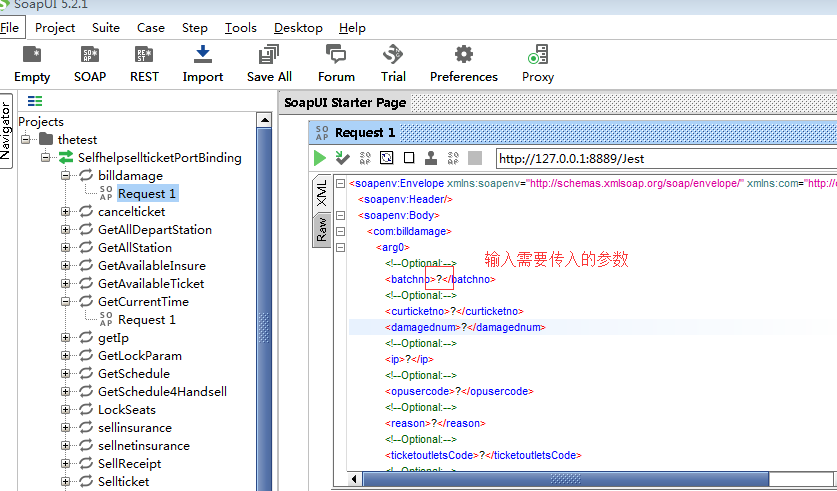
Task: Select Request 1 under GetCurrentTime
Action: (x=147, y=320)
